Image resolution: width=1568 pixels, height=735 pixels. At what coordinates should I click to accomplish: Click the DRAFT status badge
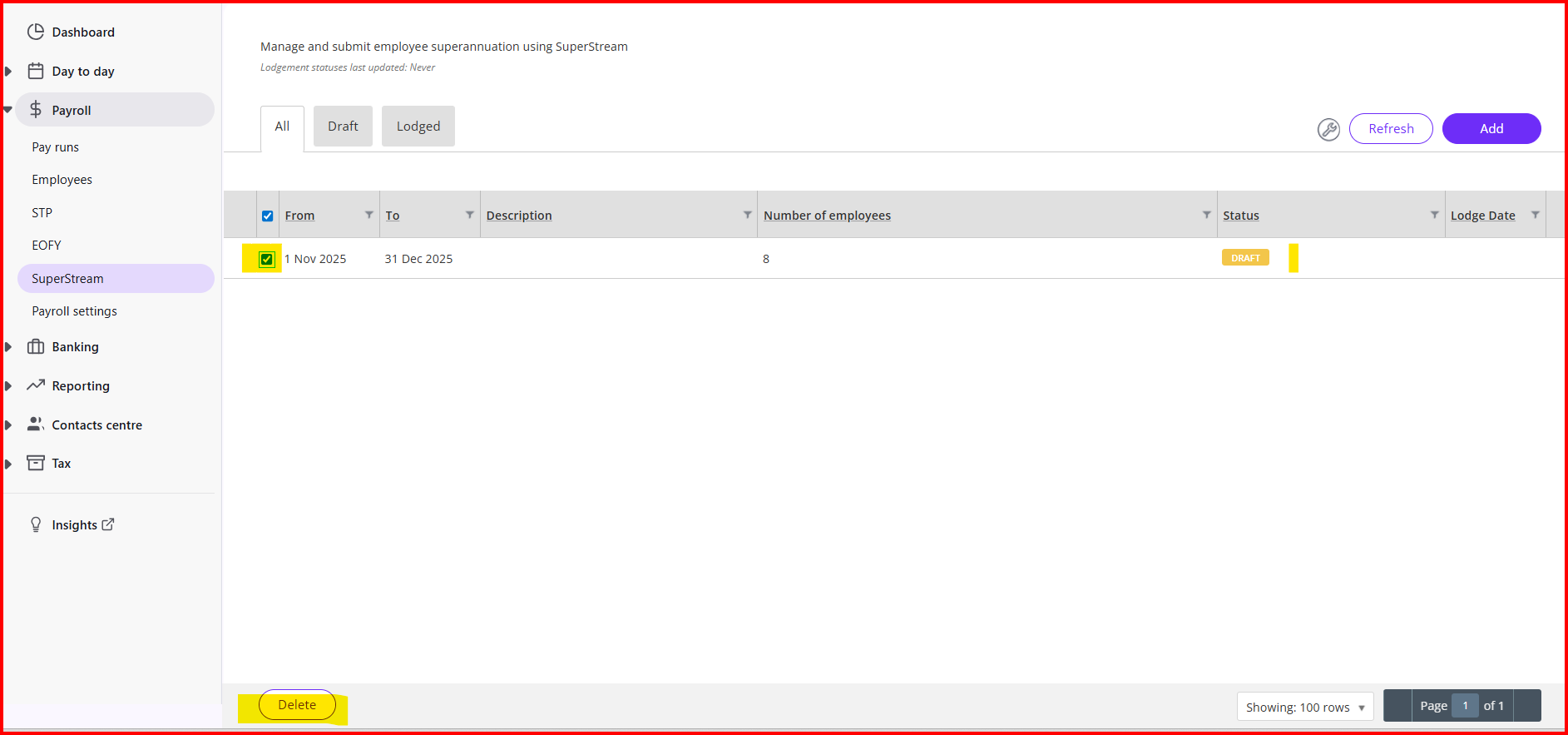(x=1245, y=258)
